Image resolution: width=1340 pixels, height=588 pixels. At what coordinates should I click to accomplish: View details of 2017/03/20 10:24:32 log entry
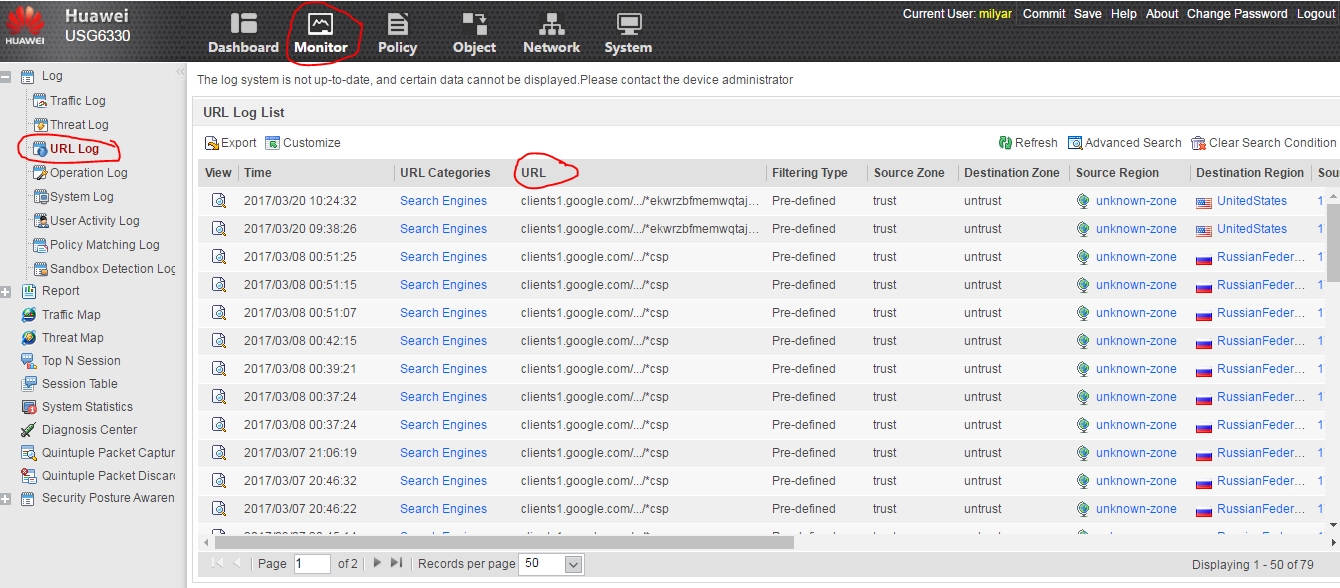tap(218, 201)
